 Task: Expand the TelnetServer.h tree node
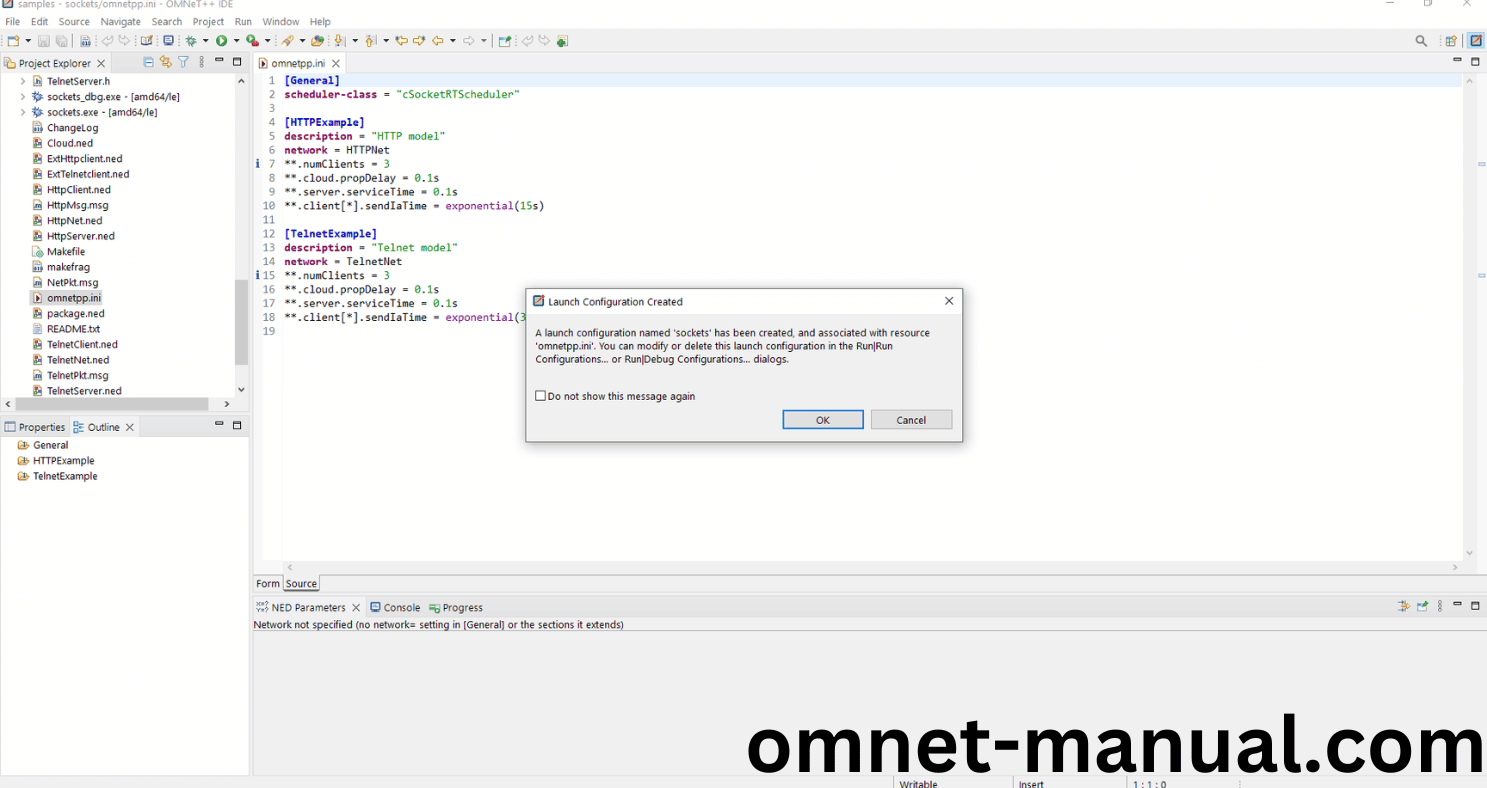23,81
